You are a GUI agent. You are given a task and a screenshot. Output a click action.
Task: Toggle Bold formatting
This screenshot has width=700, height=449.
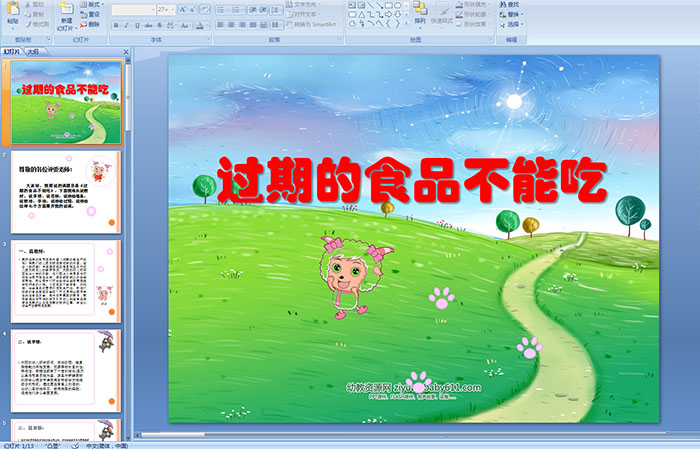click(x=116, y=25)
